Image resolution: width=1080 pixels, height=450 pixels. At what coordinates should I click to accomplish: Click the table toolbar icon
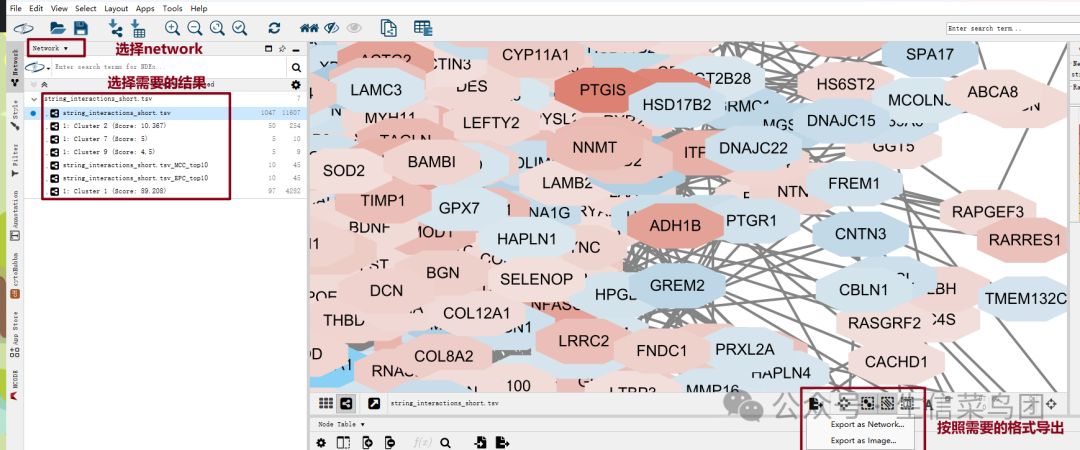423,28
